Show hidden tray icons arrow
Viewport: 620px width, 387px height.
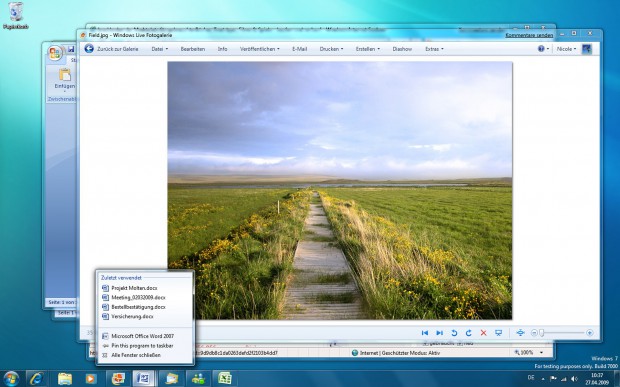click(542, 379)
